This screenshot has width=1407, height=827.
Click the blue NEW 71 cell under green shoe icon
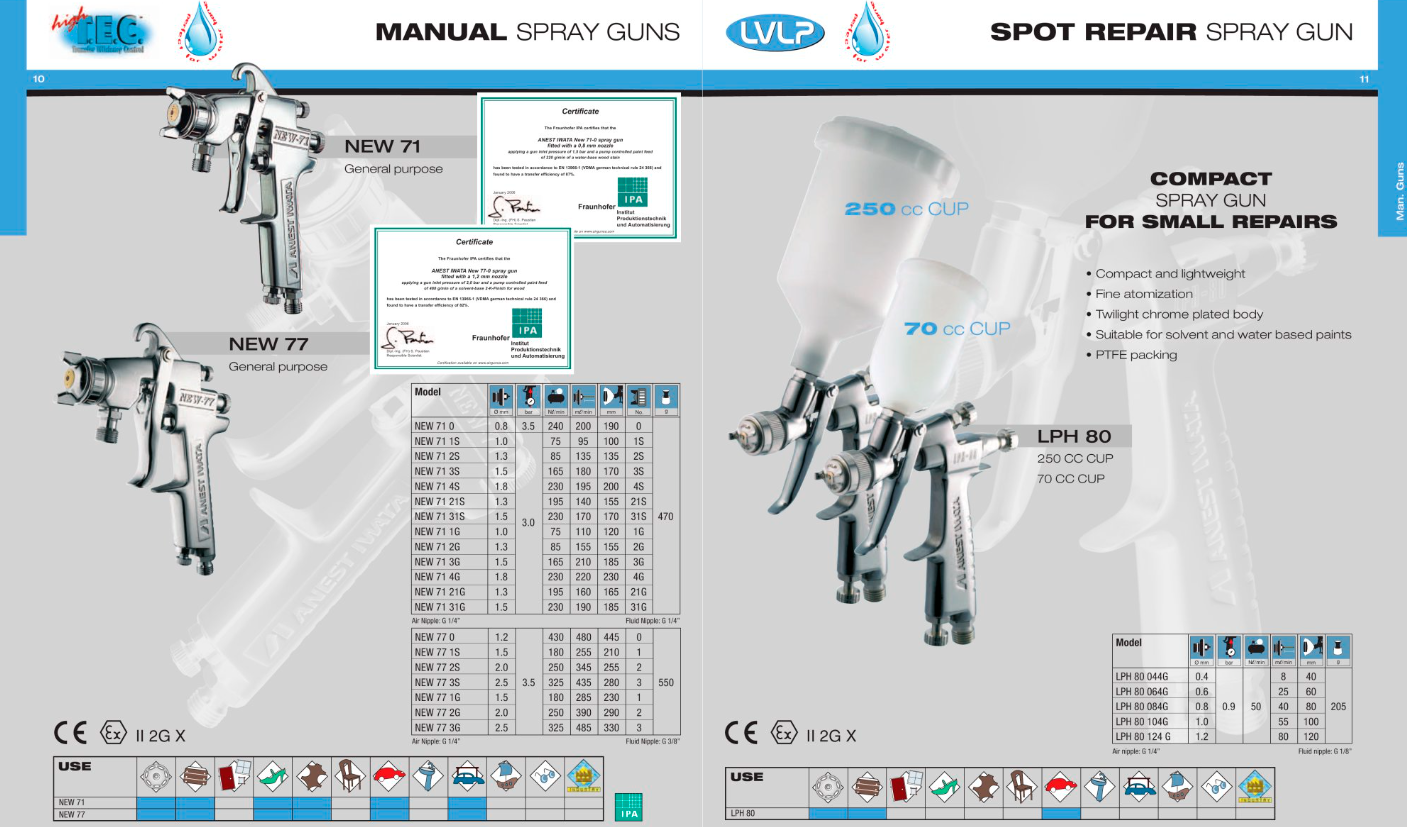click(x=272, y=802)
